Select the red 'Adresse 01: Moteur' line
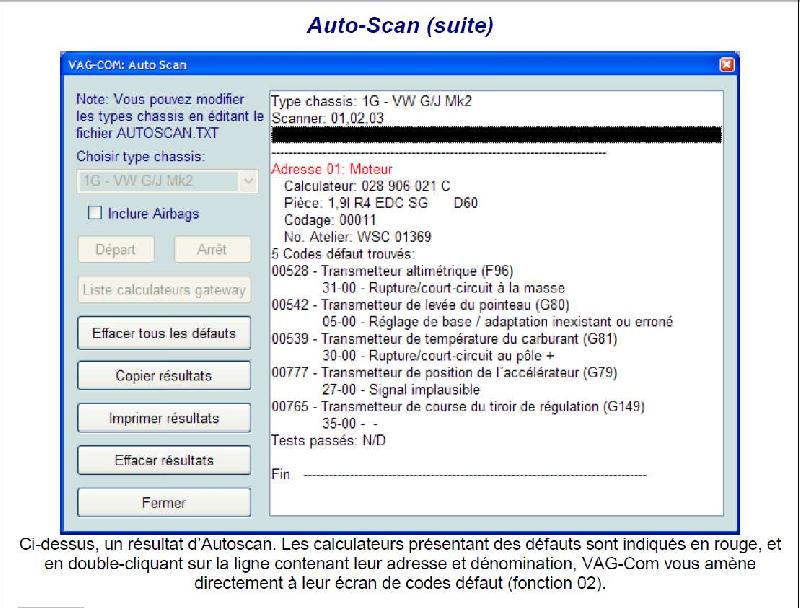 point(332,169)
